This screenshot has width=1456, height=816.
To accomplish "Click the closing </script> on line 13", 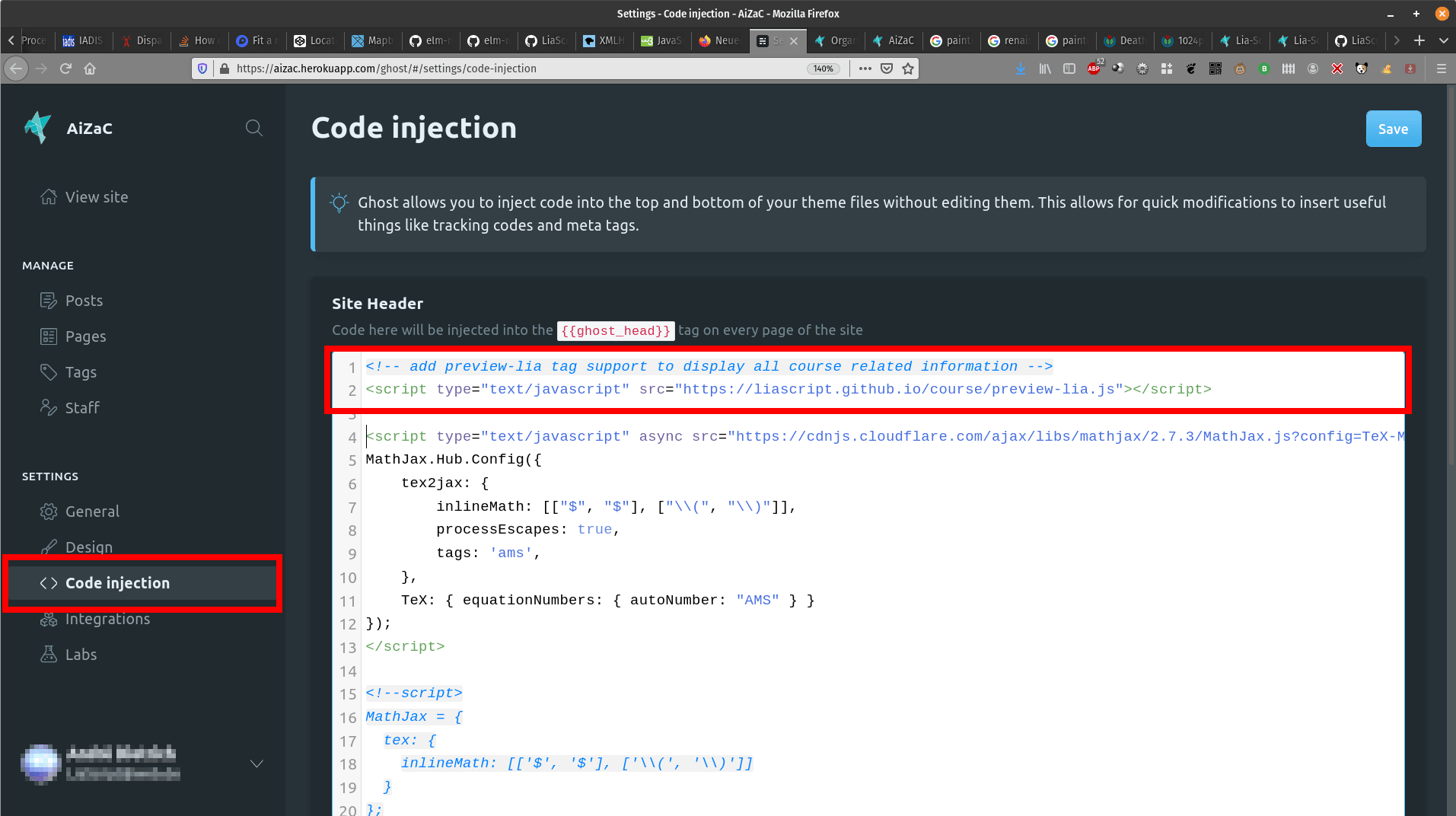I will point(405,647).
